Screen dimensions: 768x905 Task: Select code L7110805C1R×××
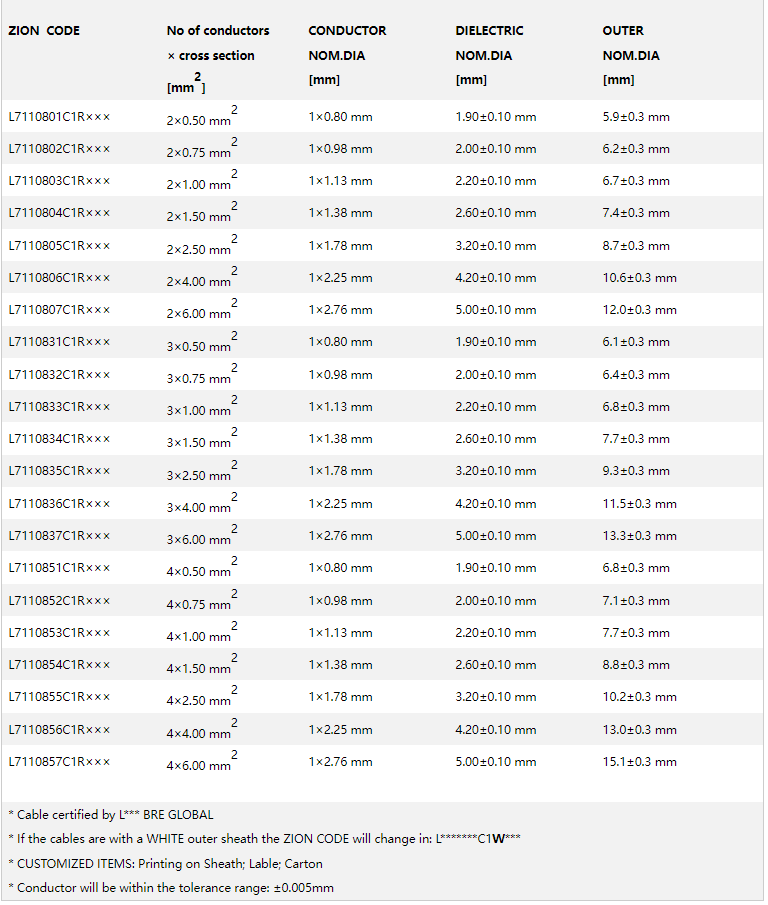tap(59, 246)
